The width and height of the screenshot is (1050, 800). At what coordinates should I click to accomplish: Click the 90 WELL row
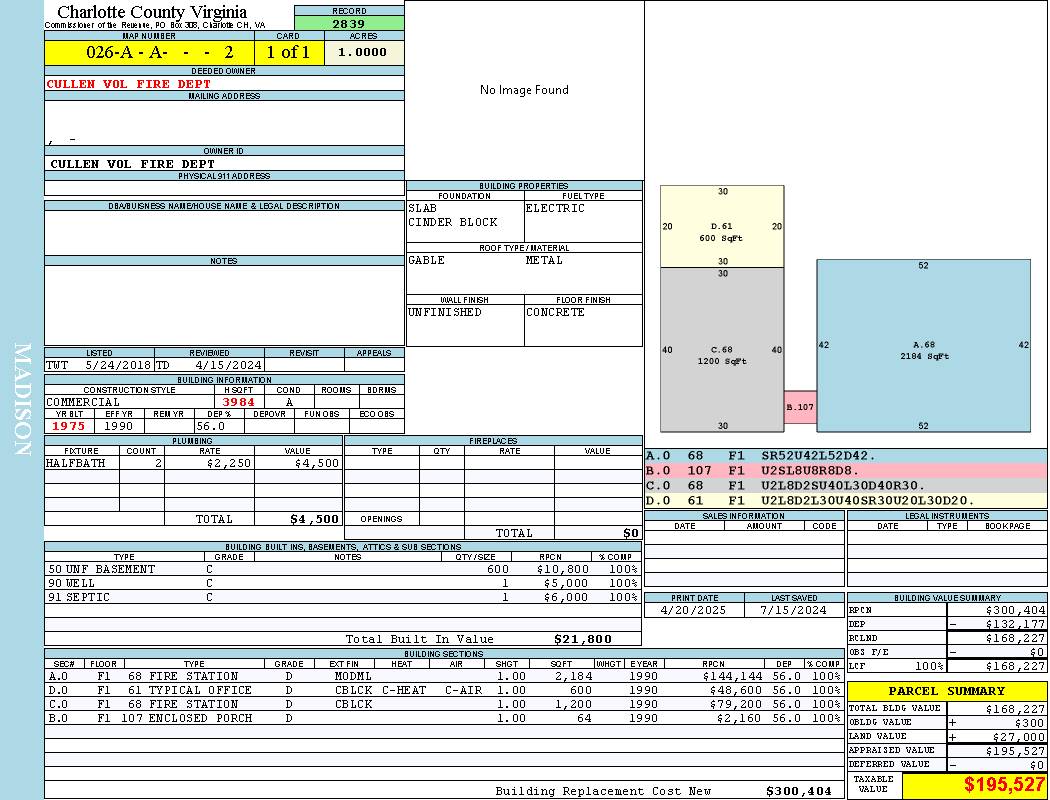click(343, 583)
